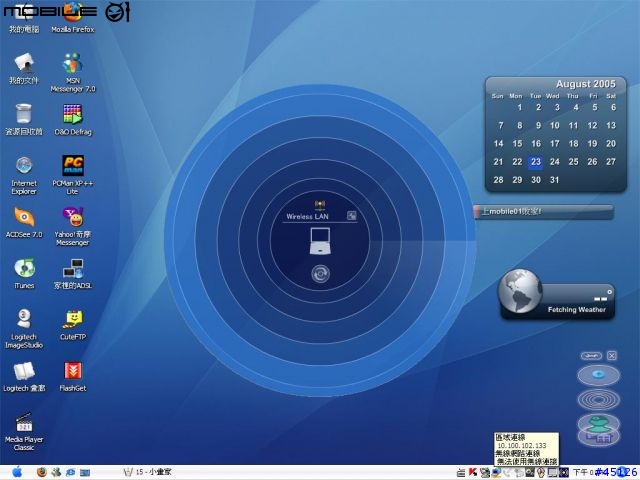Click the Wireless LAN label text
The image size is (640, 480).
pyautogui.click(x=307, y=217)
